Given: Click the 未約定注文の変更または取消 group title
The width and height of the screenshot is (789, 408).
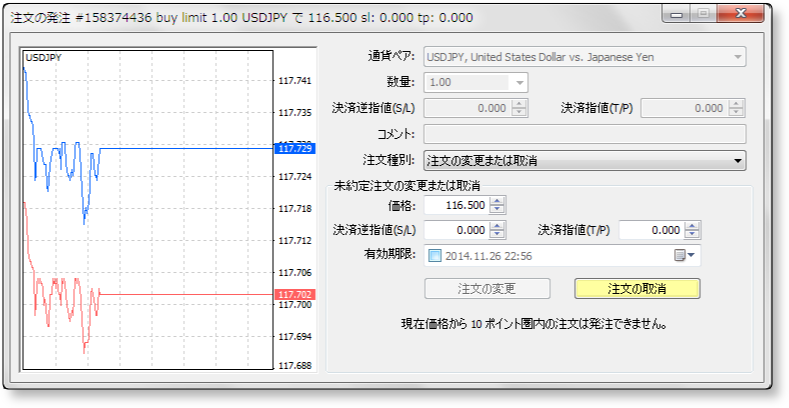Looking at the screenshot, I should click(x=407, y=186).
